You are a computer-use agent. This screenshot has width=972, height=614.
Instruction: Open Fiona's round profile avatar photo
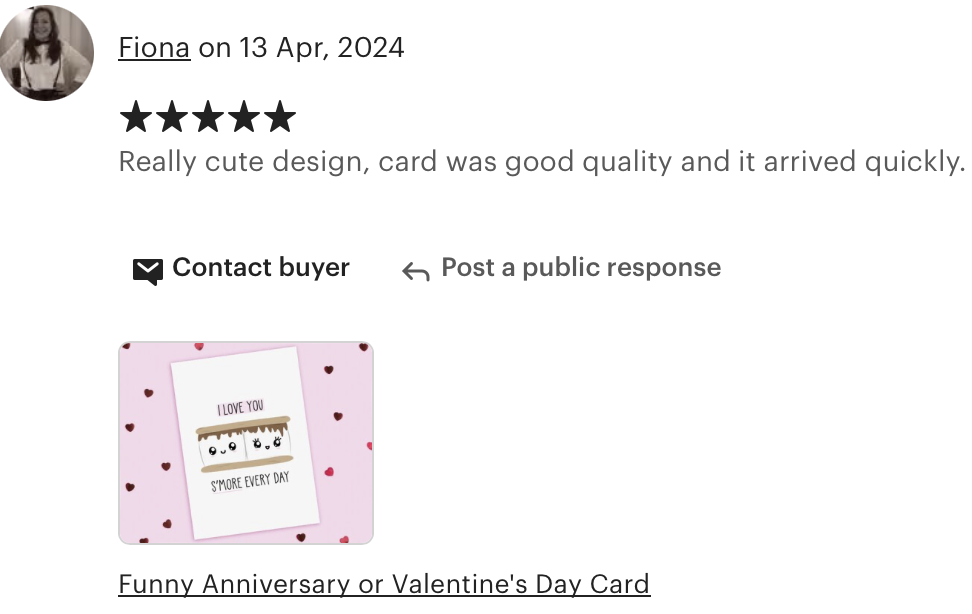point(46,52)
